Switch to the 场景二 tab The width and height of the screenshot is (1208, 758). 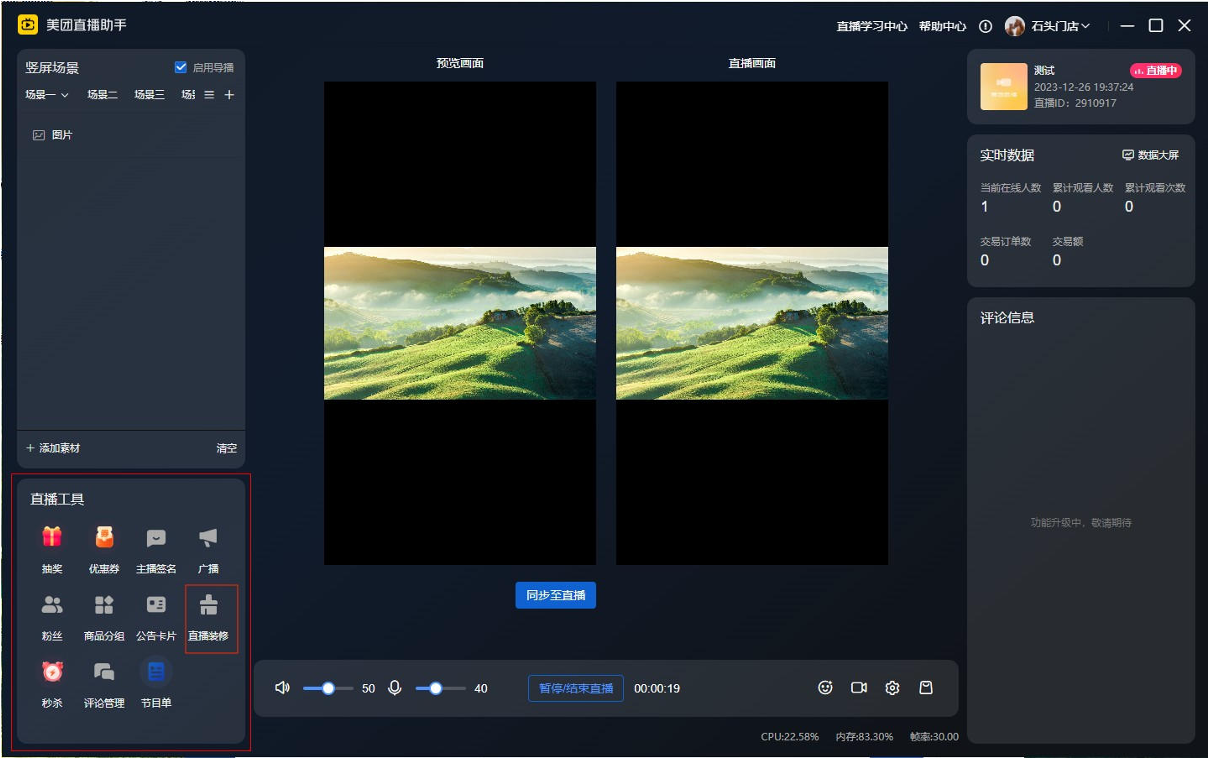102,95
